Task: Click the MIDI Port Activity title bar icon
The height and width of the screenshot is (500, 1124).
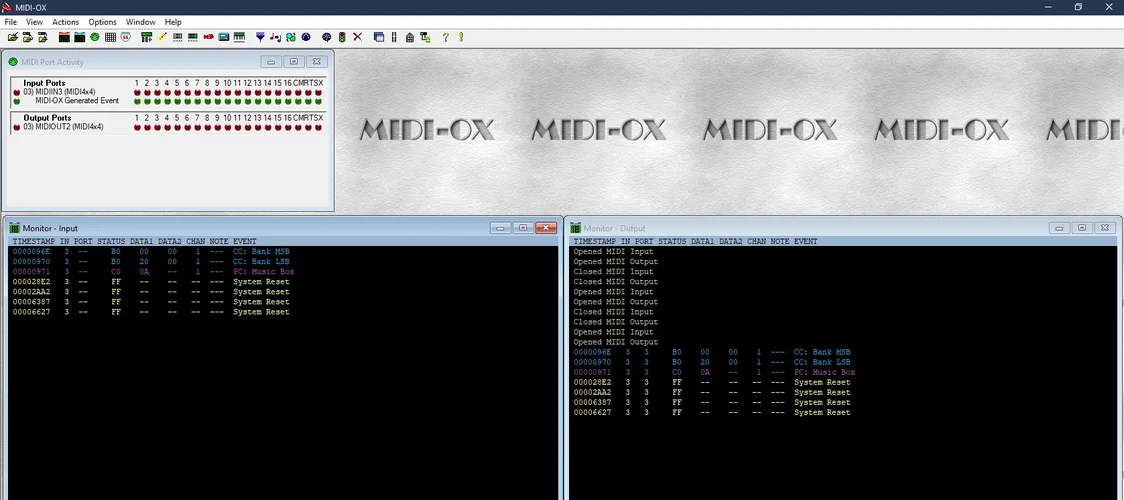Action: point(14,62)
